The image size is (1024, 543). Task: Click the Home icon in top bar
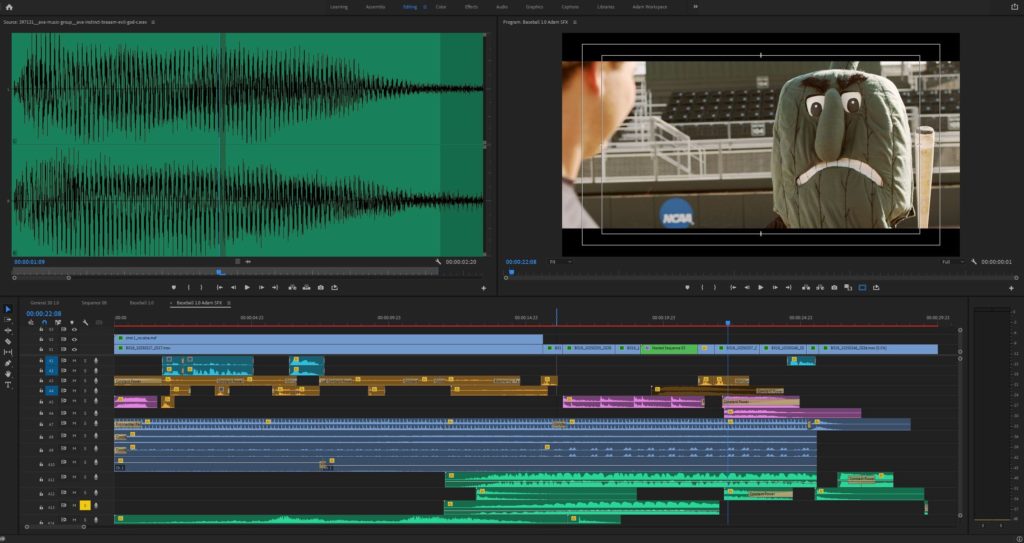(9, 6)
